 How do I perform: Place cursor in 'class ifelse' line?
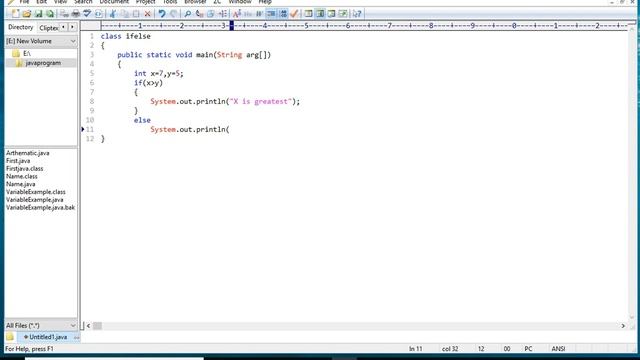126,36
